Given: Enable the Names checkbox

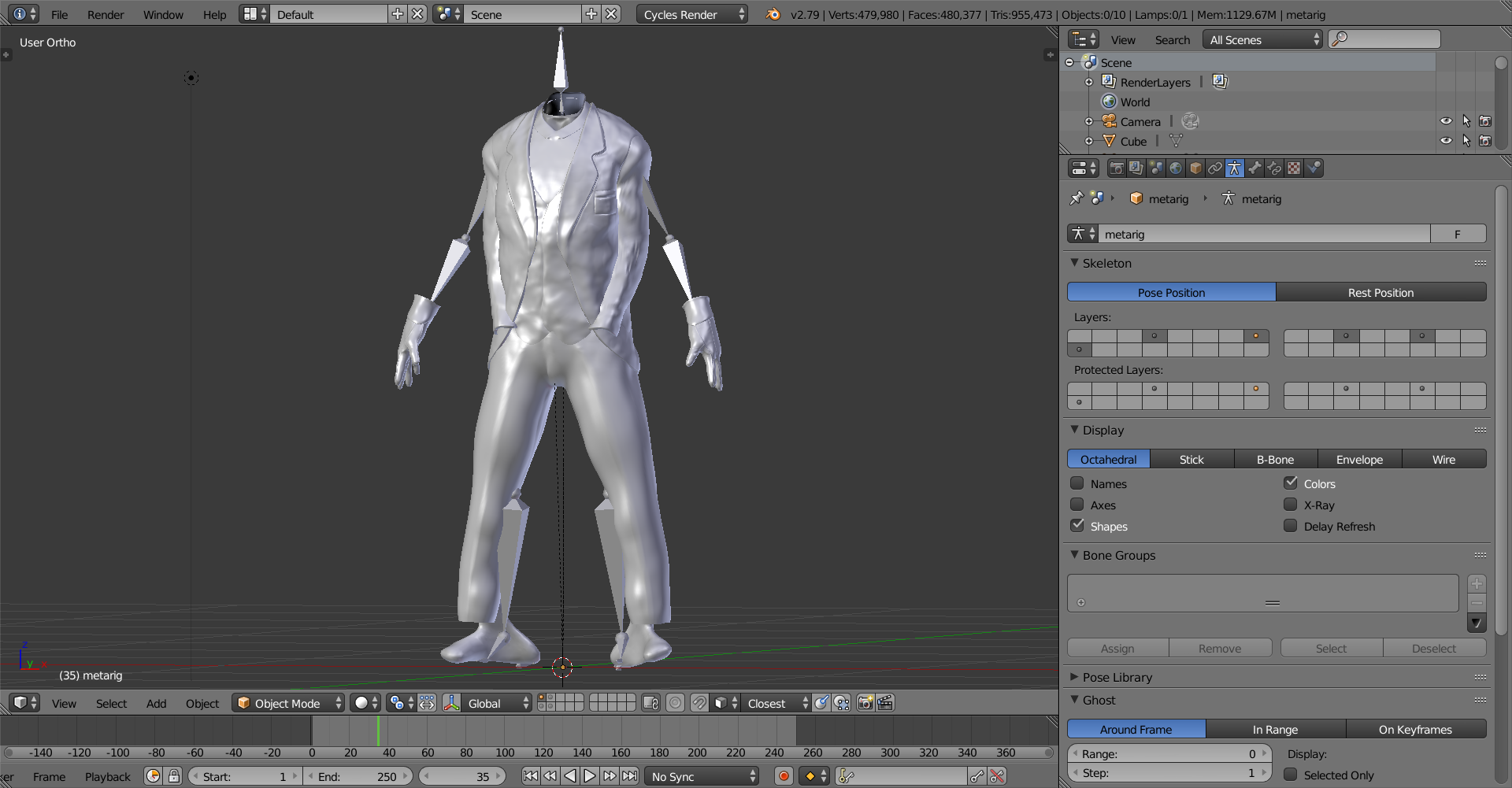Looking at the screenshot, I should [1077, 483].
